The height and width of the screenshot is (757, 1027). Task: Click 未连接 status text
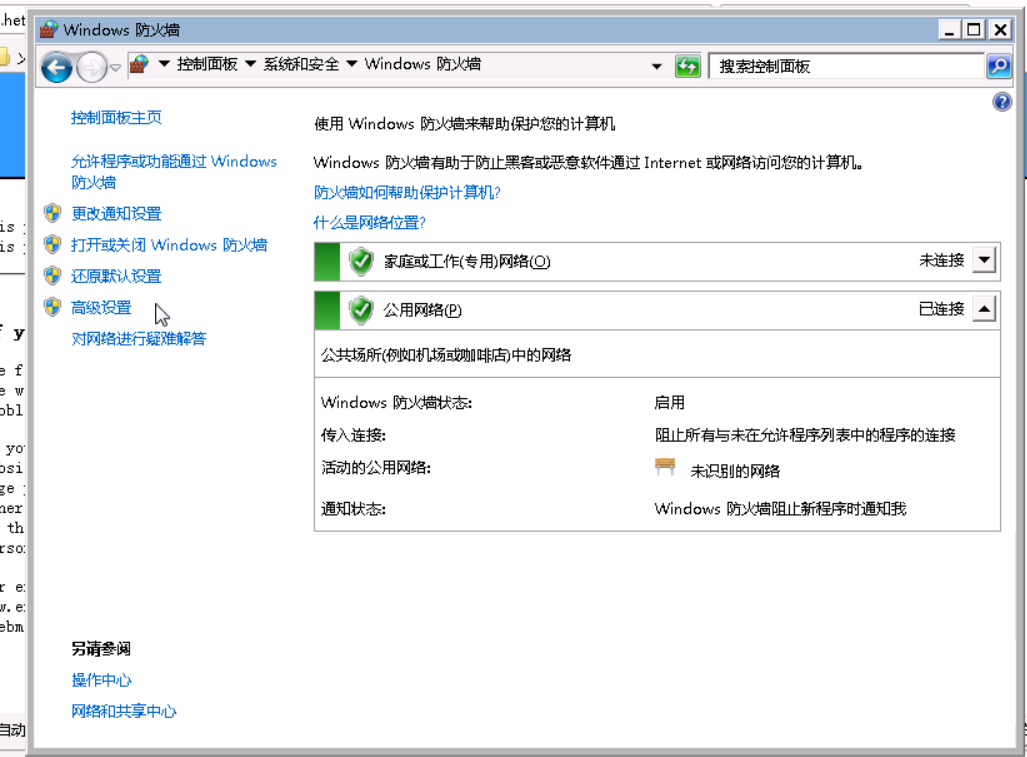point(941,261)
